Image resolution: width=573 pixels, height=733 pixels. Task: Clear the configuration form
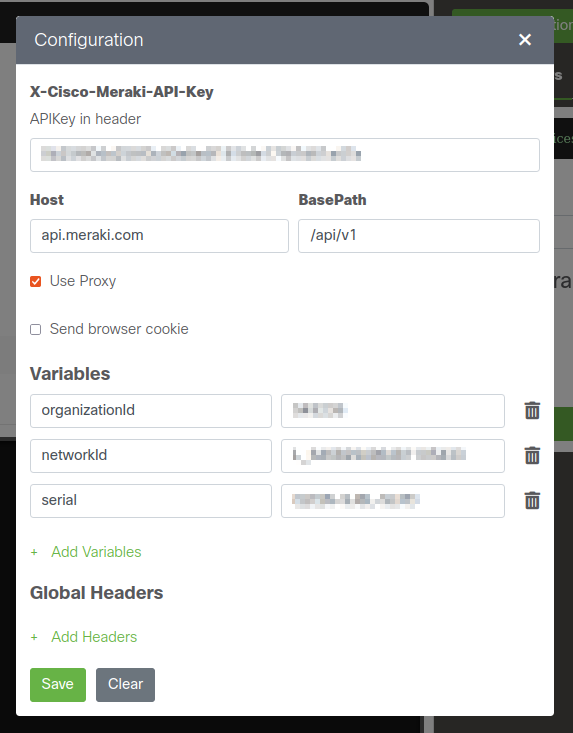pos(125,684)
